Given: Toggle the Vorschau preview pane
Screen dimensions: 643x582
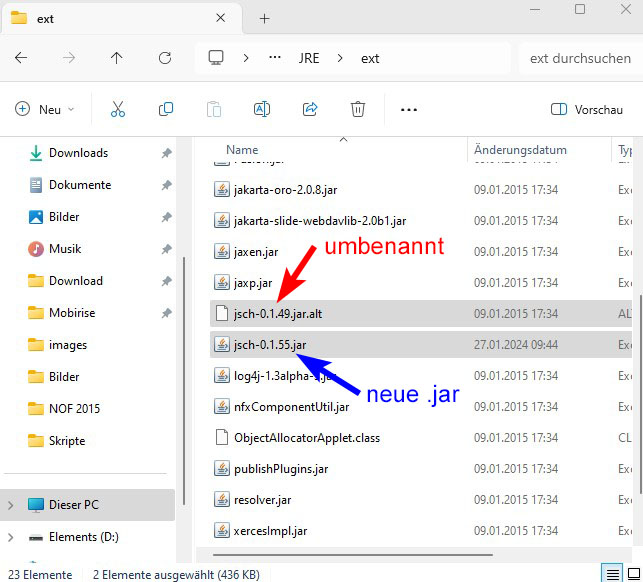Looking at the screenshot, I should pos(587,110).
